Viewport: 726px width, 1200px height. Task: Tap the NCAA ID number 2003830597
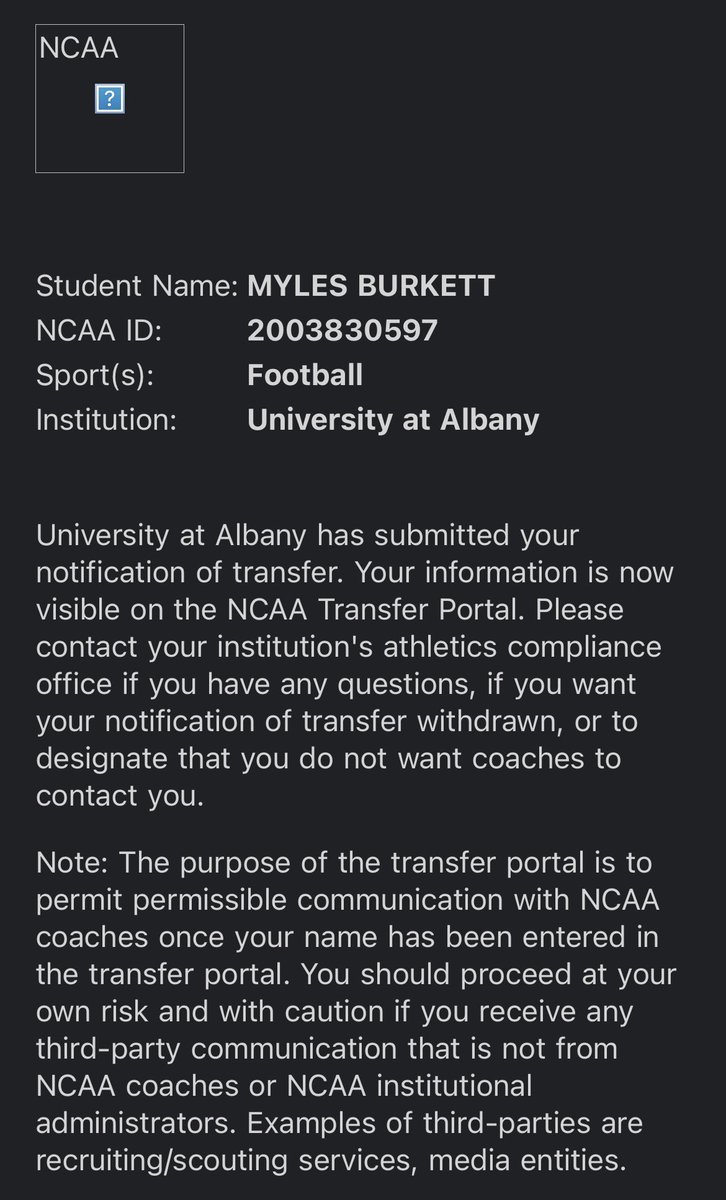point(343,330)
